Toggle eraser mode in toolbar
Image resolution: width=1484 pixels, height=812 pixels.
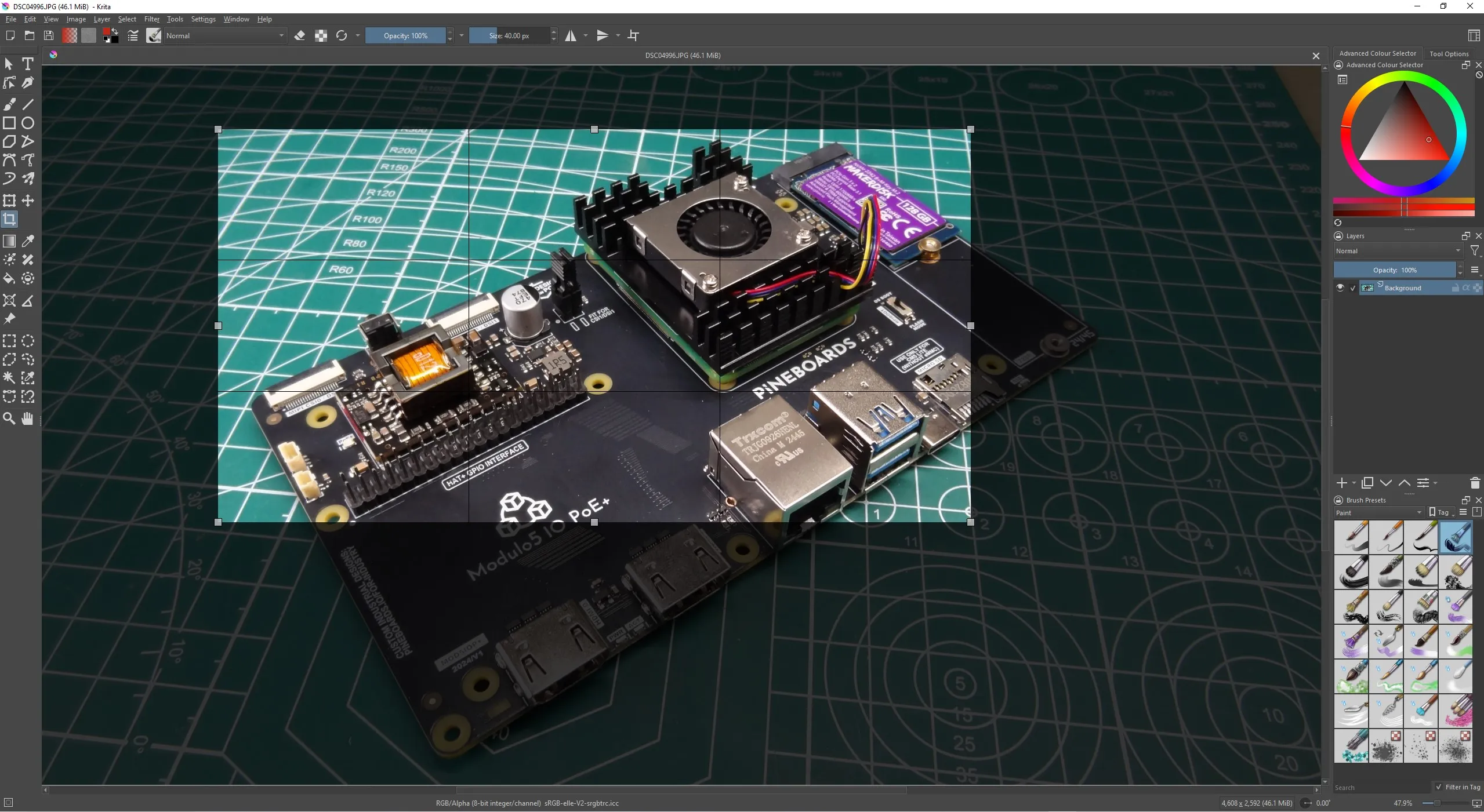click(300, 36)
